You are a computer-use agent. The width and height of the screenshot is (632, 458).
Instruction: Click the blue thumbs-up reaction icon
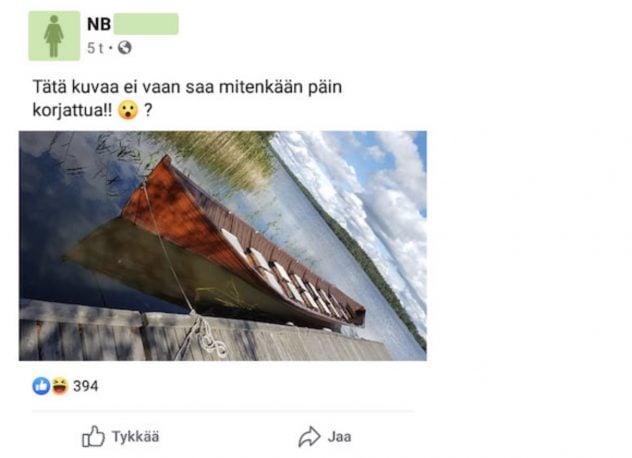click(41, 386)
